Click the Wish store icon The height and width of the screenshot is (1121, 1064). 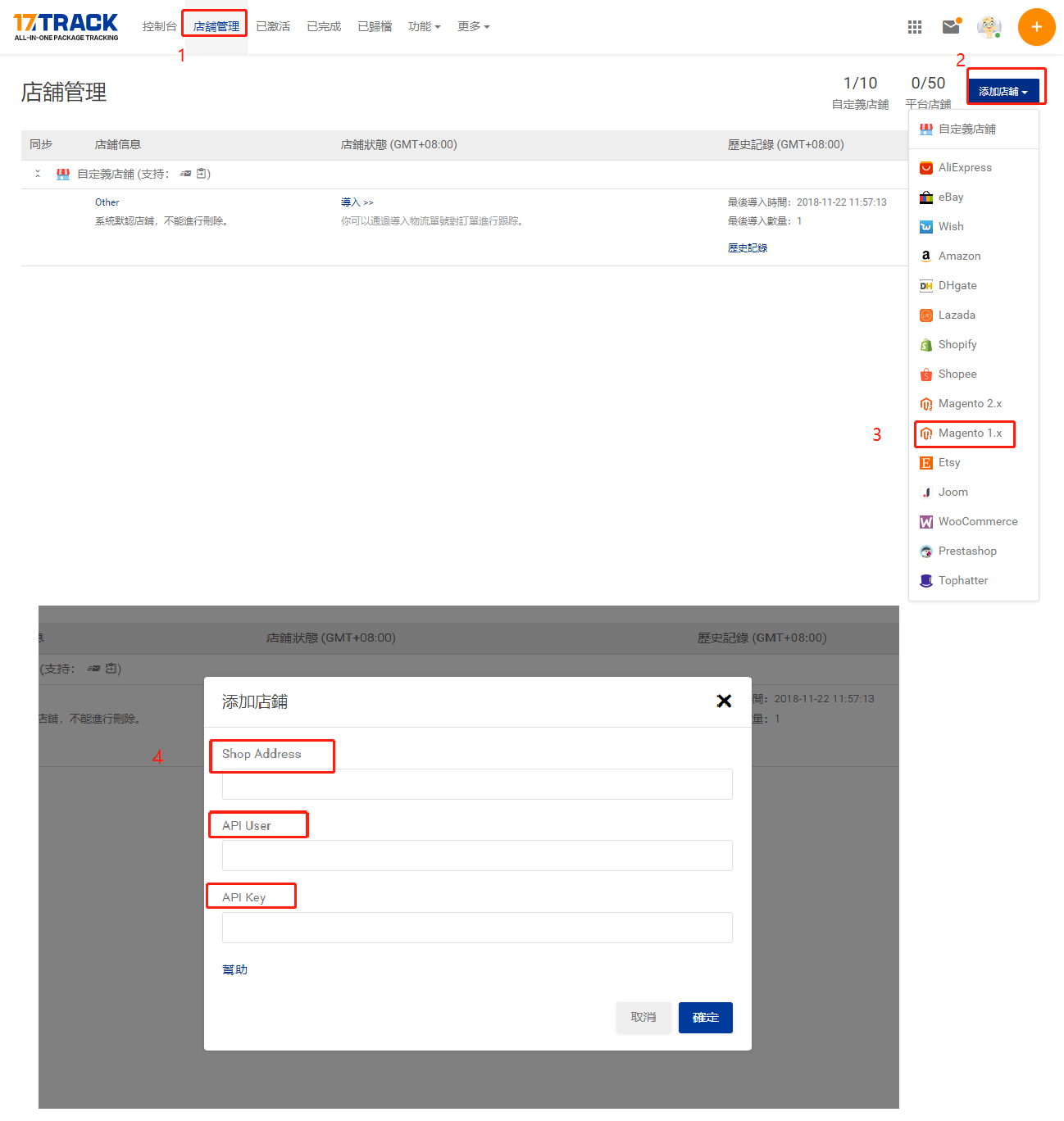pyautogui.click(x=926, y=227)
